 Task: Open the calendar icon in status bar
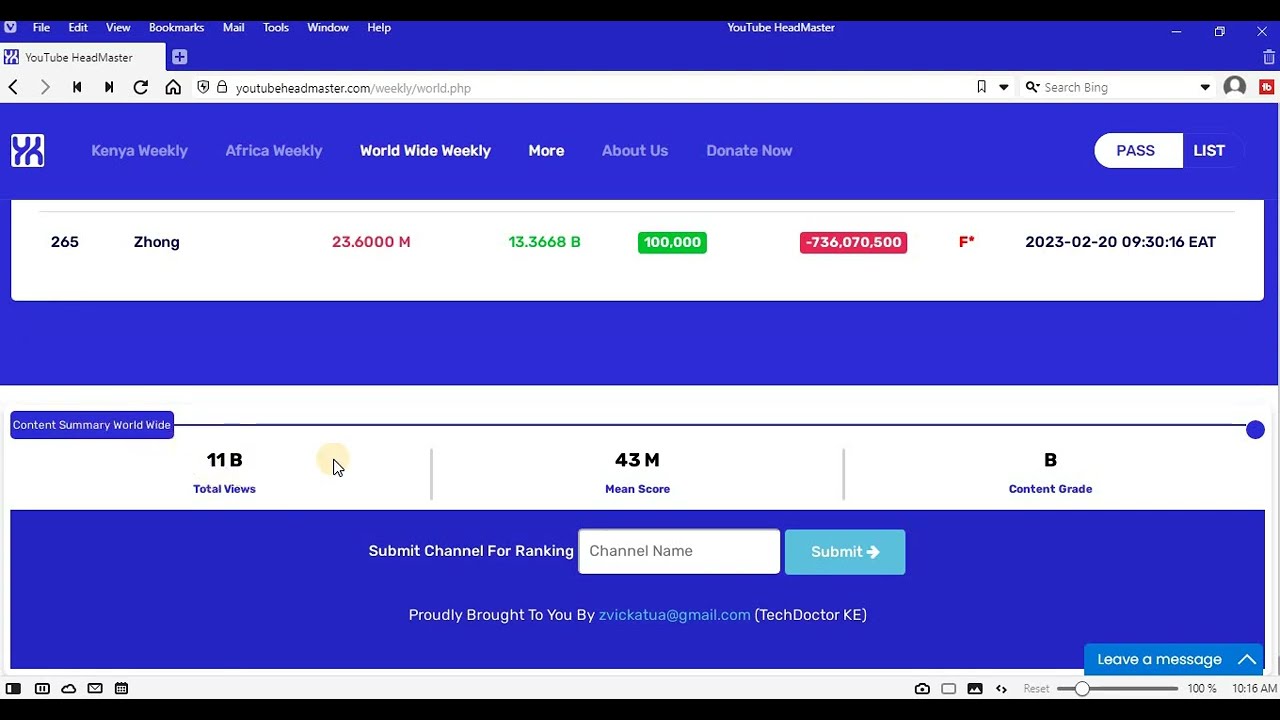(x=121, y=688)
